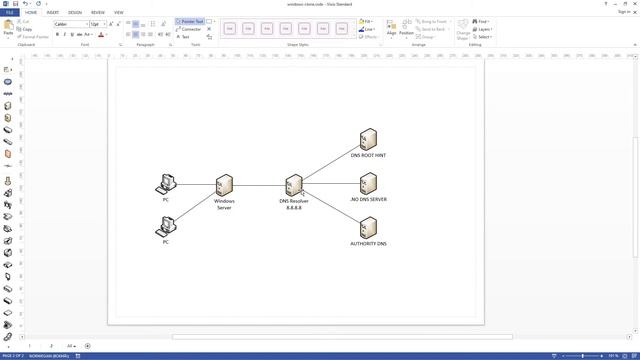This screenshot has height=360, width=640.
Task: Click the increase indent icon
Action: pos(168,35)
